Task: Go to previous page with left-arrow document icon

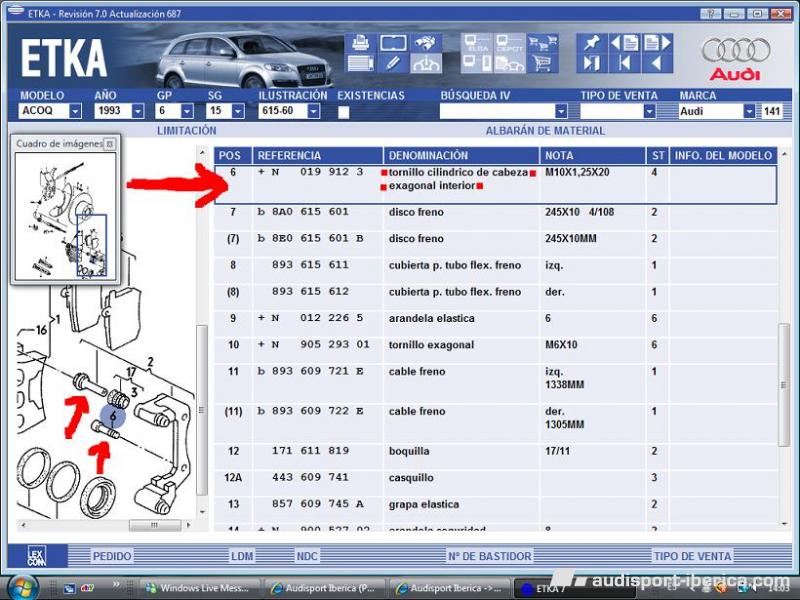Action: coord(624,43)
